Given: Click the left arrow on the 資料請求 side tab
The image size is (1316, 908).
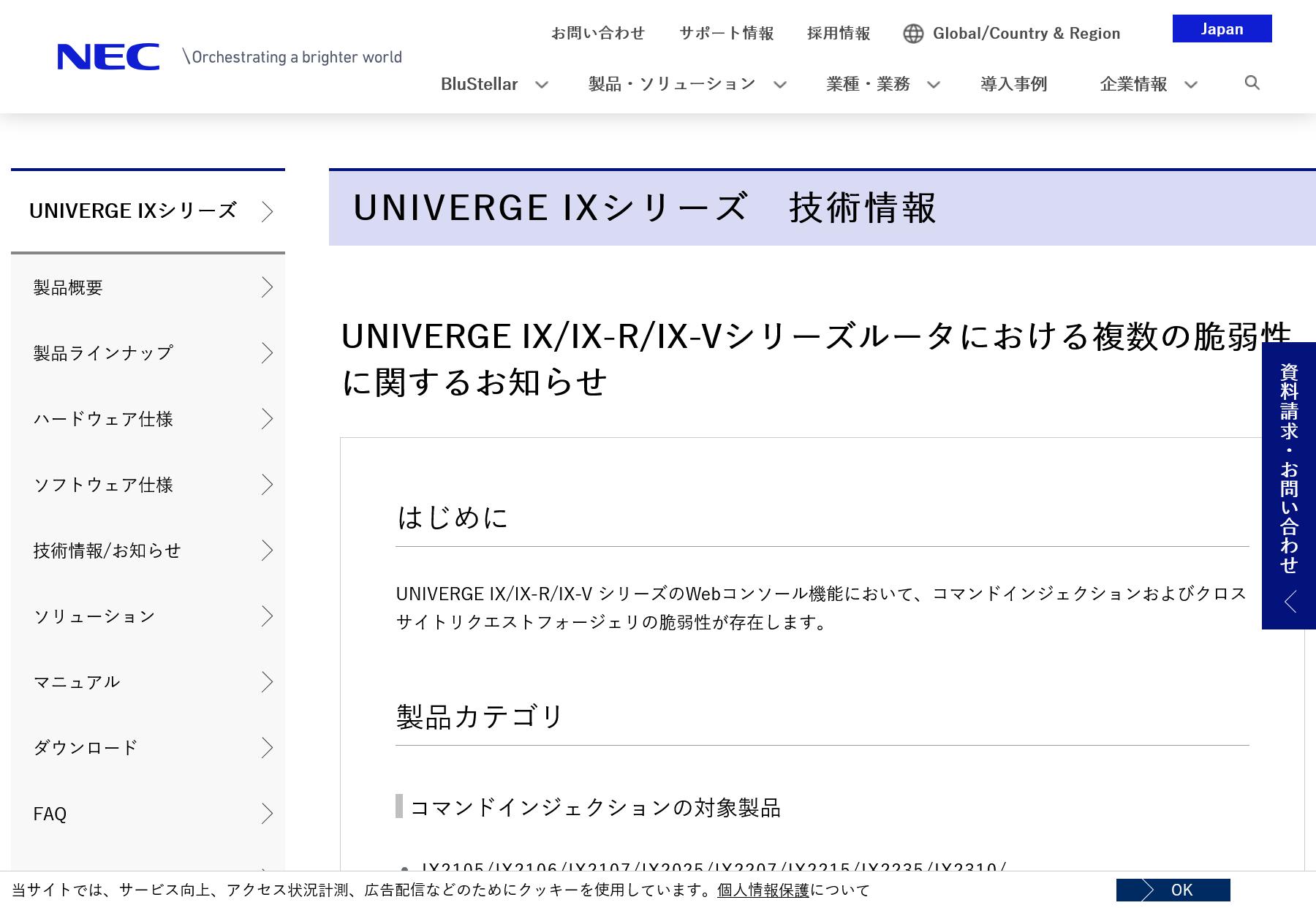Looking at the screenshot, I should tap(1290, 602).
